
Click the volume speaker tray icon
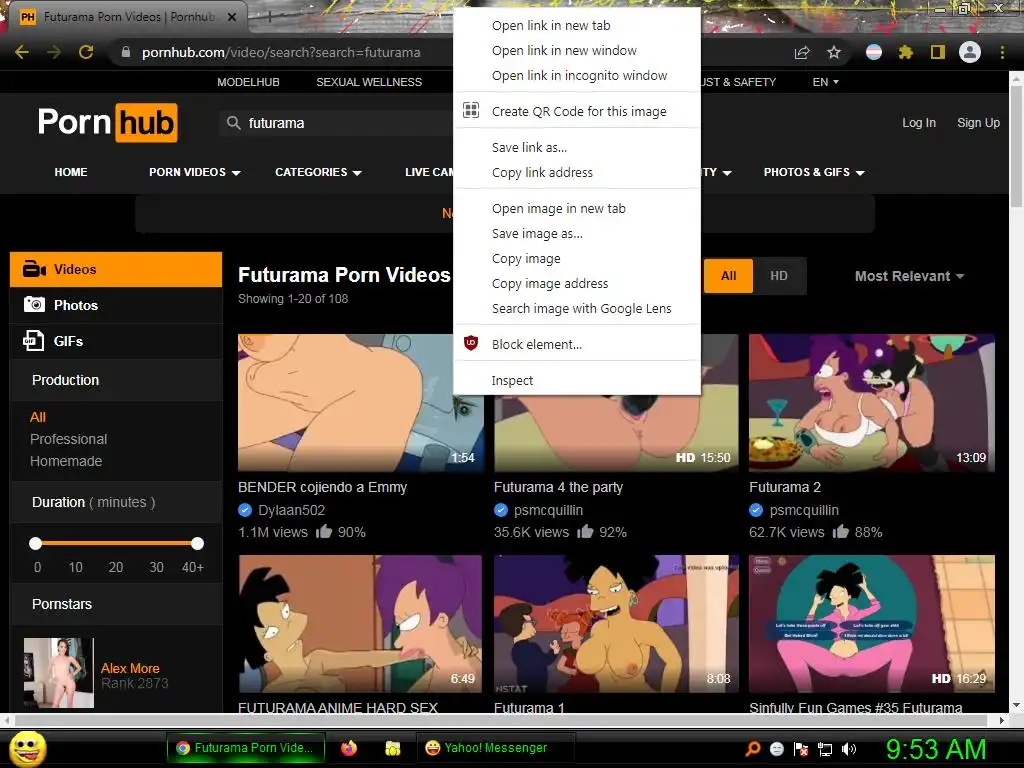pos(849,749)
